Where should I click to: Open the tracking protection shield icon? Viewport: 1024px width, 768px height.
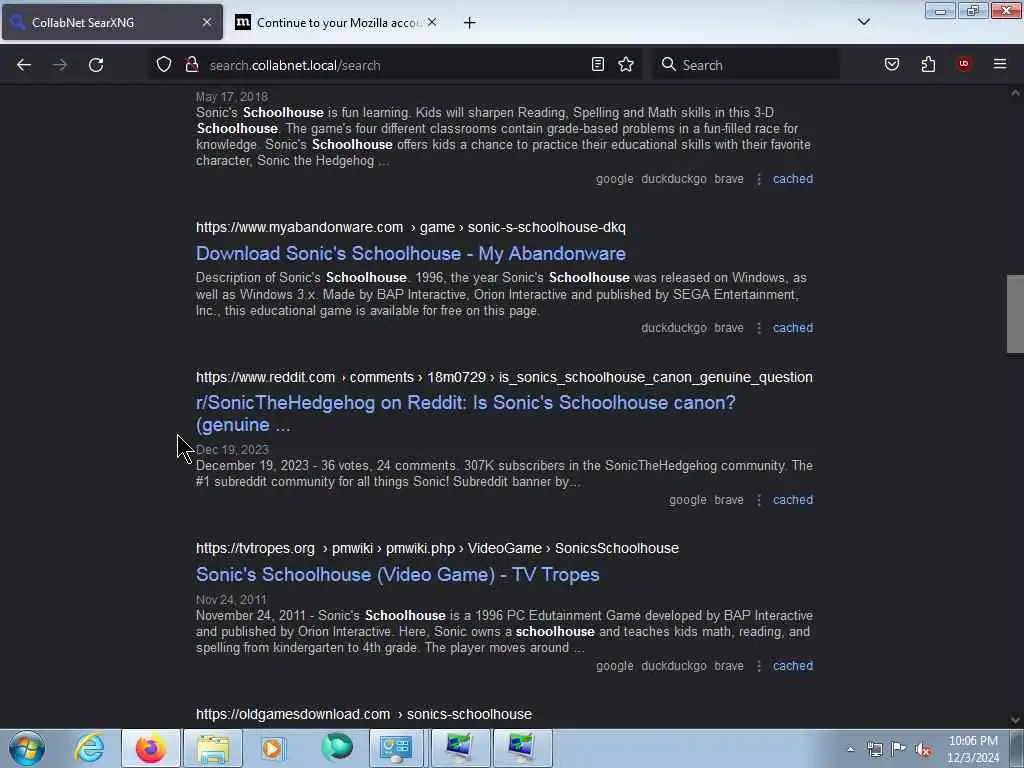pos(164,65)
